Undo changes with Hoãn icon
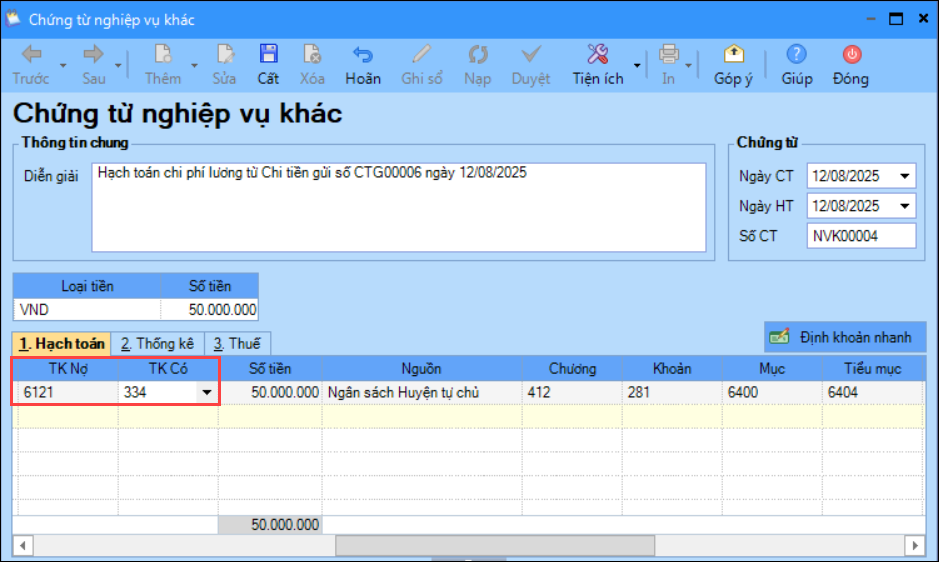 tap(363, 65)
